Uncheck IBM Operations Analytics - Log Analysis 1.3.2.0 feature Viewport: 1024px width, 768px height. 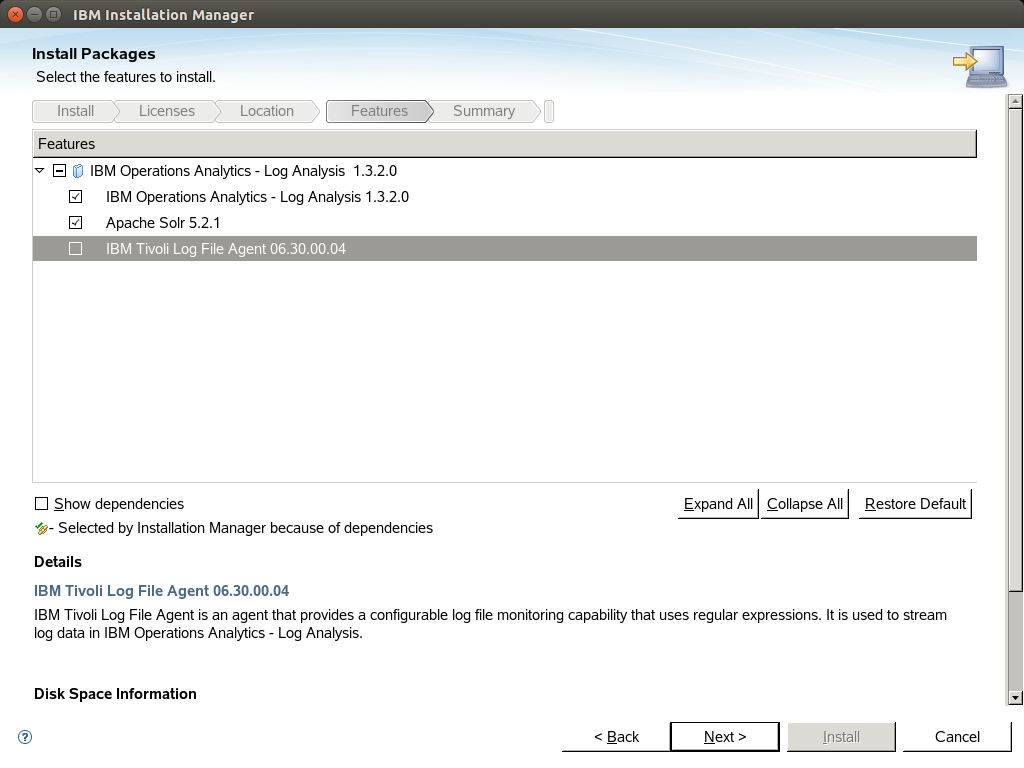click(x=76, y=197)
